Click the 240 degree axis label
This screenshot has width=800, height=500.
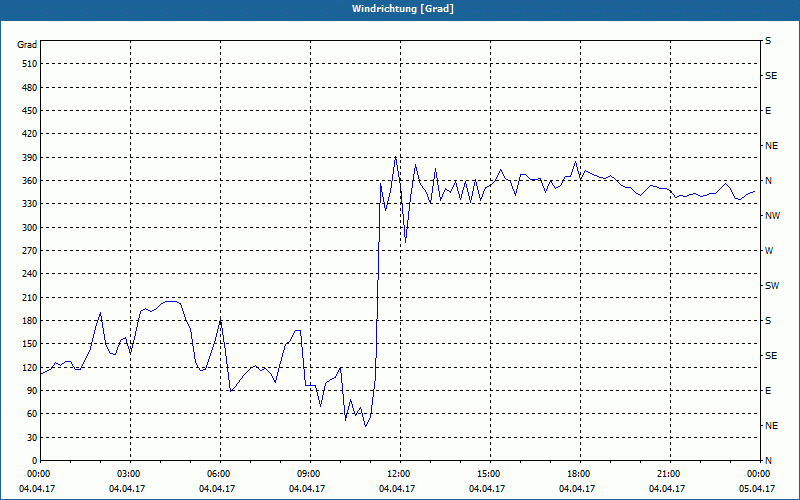(30, 274)
